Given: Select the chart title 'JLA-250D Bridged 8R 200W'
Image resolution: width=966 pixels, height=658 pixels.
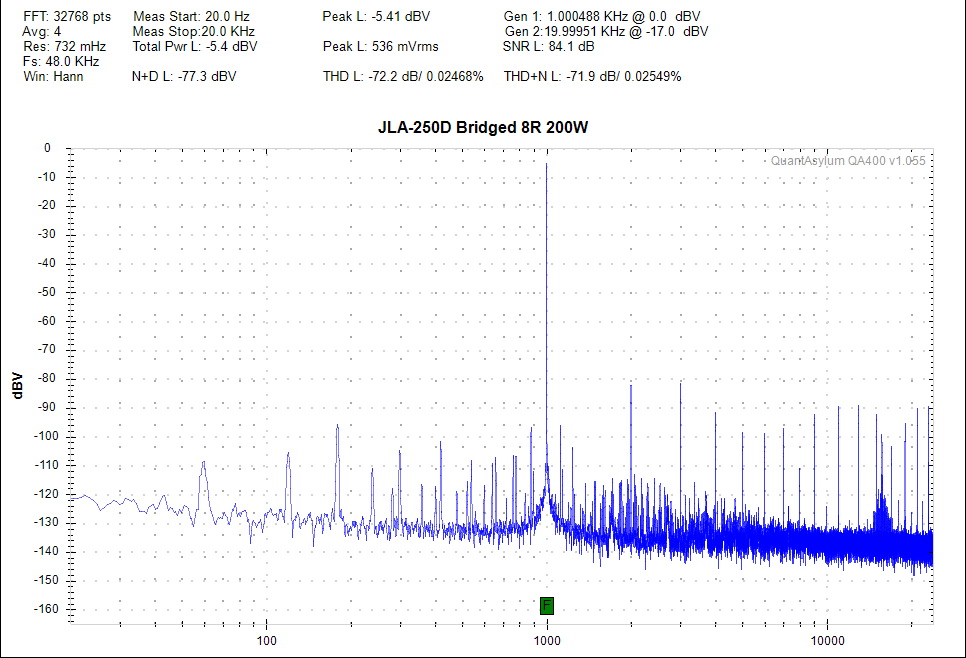Looking at the screenshot, I should point(482,128).
